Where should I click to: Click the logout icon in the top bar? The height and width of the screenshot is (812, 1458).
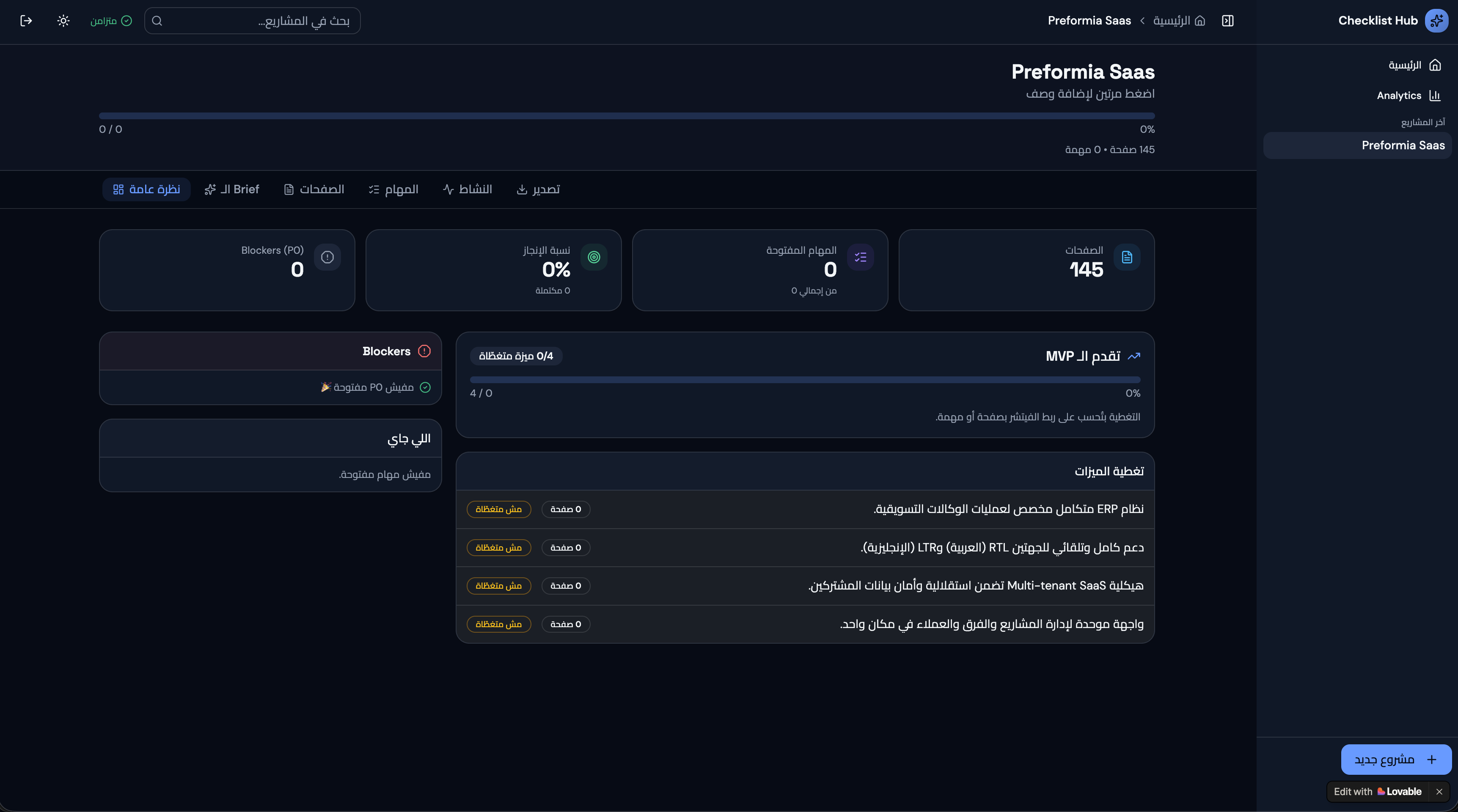[26, 21]
